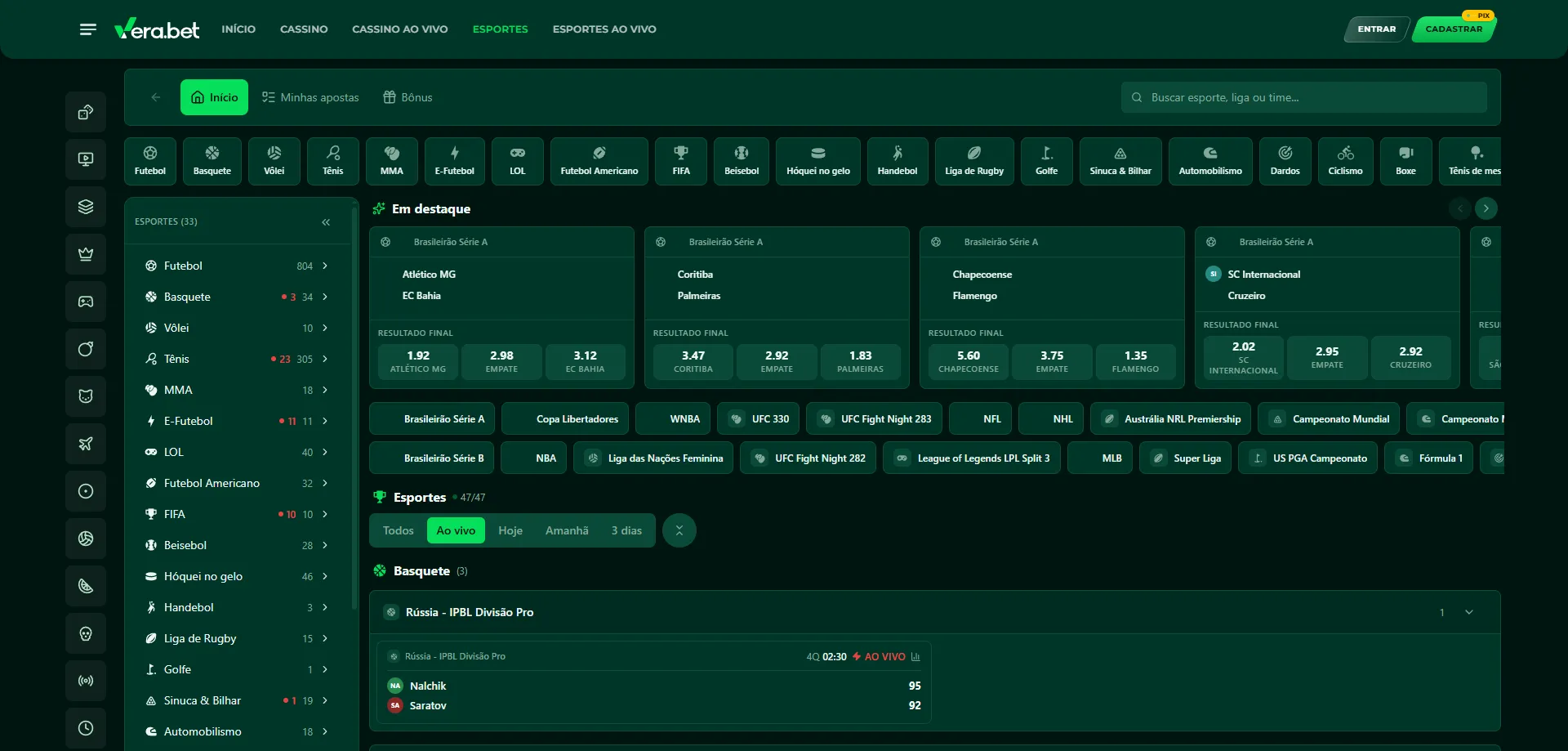Screen dimensions: 1568x751
Task: Select the Golfe sport icon tile
Action: click(1047, 161)
